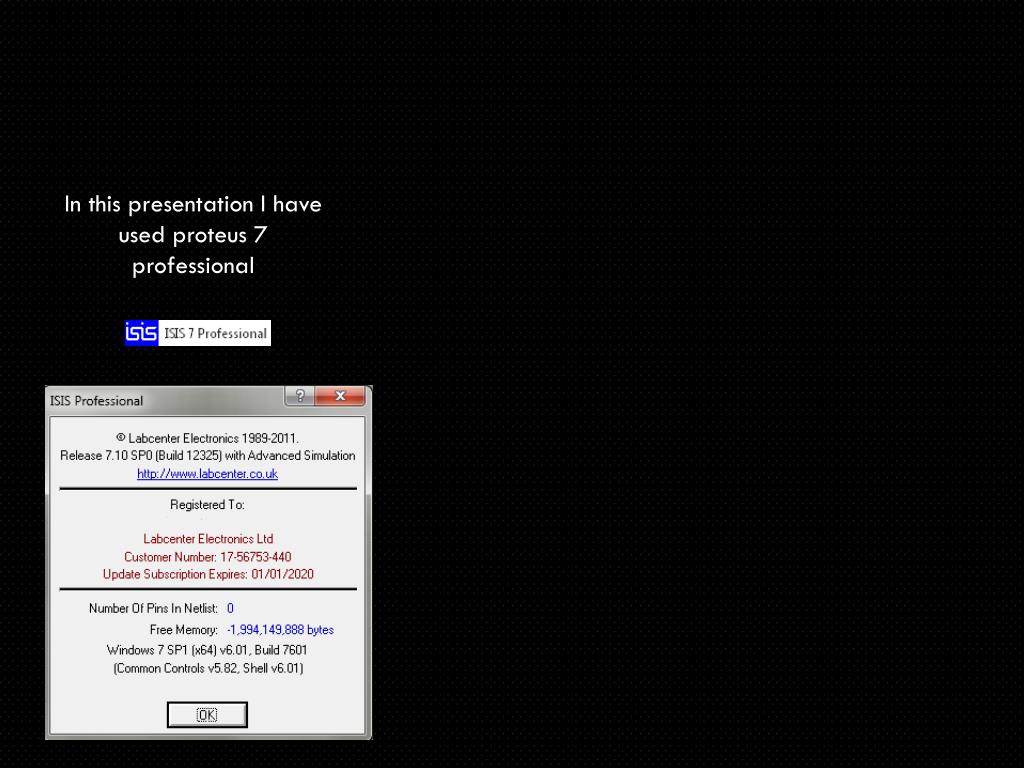Click the Free Memory value -1,994,149,888 bytes
1024x768 pixels.
click(280, 630)
